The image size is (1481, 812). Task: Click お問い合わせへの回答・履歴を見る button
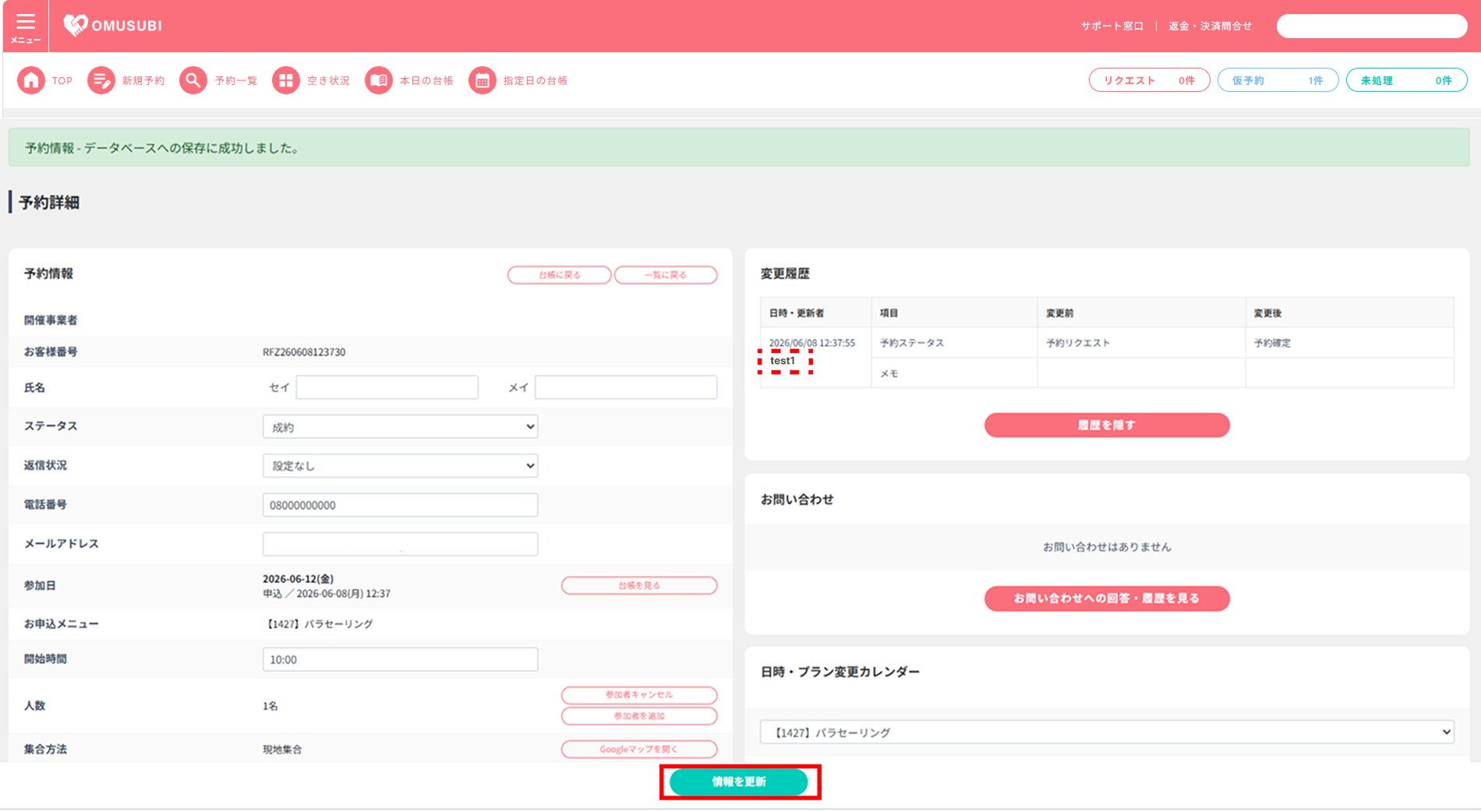click(1107, 598)
